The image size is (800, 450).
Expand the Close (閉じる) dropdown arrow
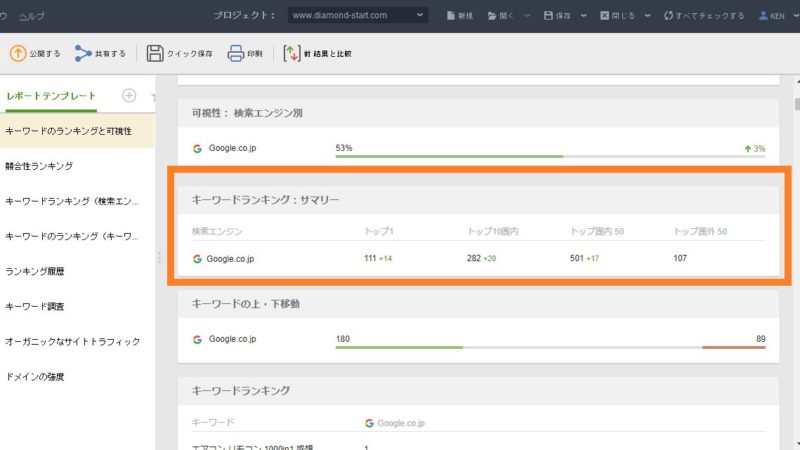click(x=647, y=15)
